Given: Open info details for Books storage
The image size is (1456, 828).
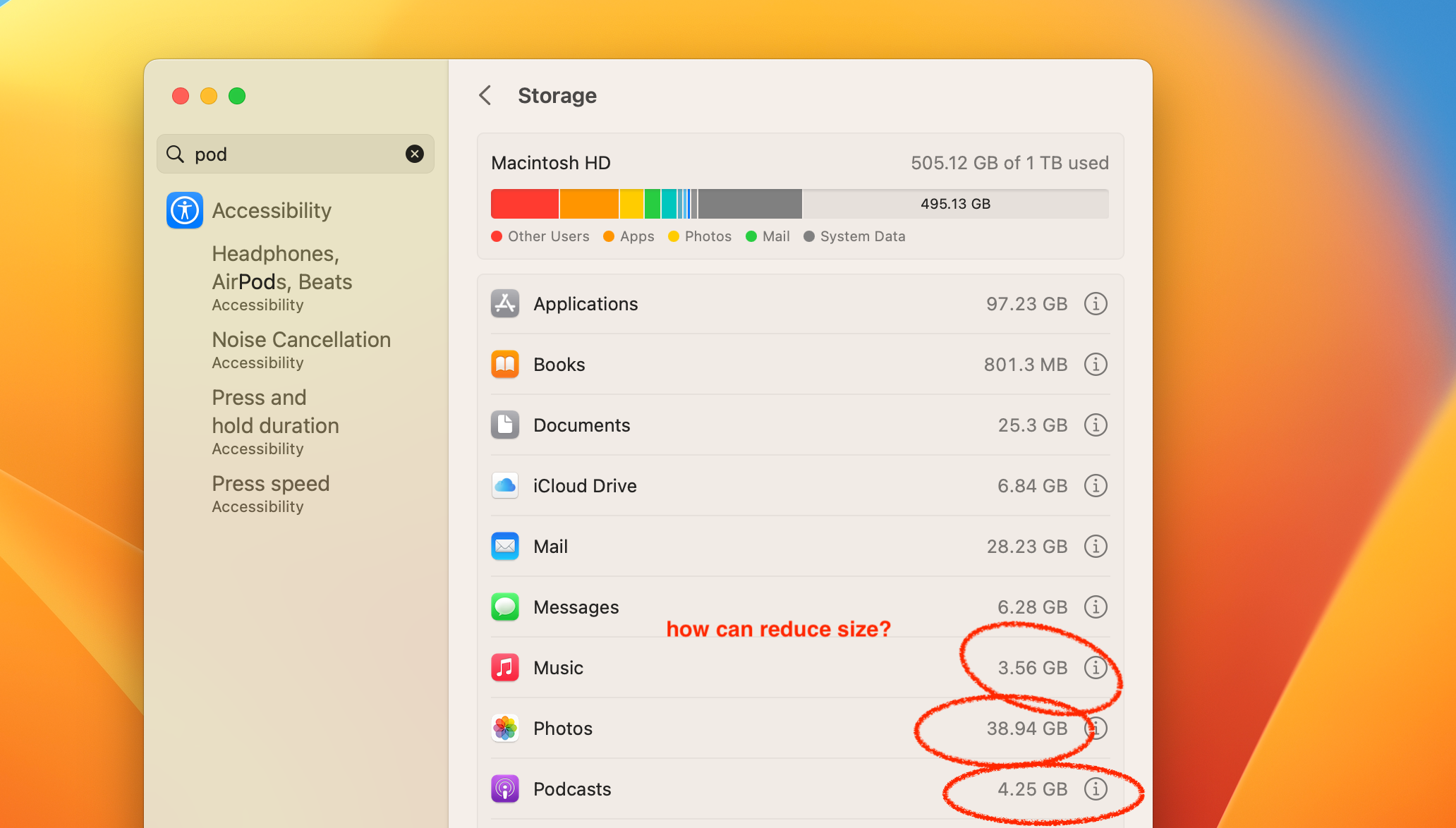Looking at the screenshot, I should click(1095, 365).
